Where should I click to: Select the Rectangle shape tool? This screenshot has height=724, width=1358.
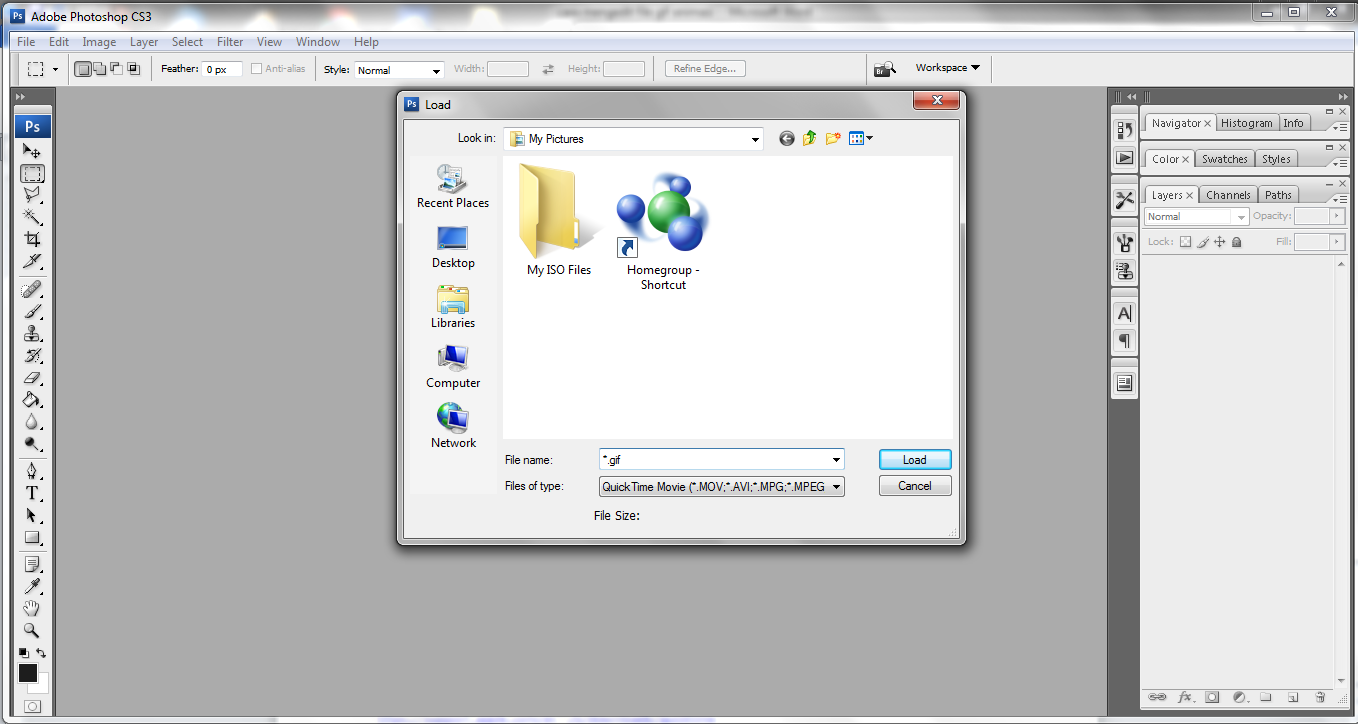(x=32, y=537)
